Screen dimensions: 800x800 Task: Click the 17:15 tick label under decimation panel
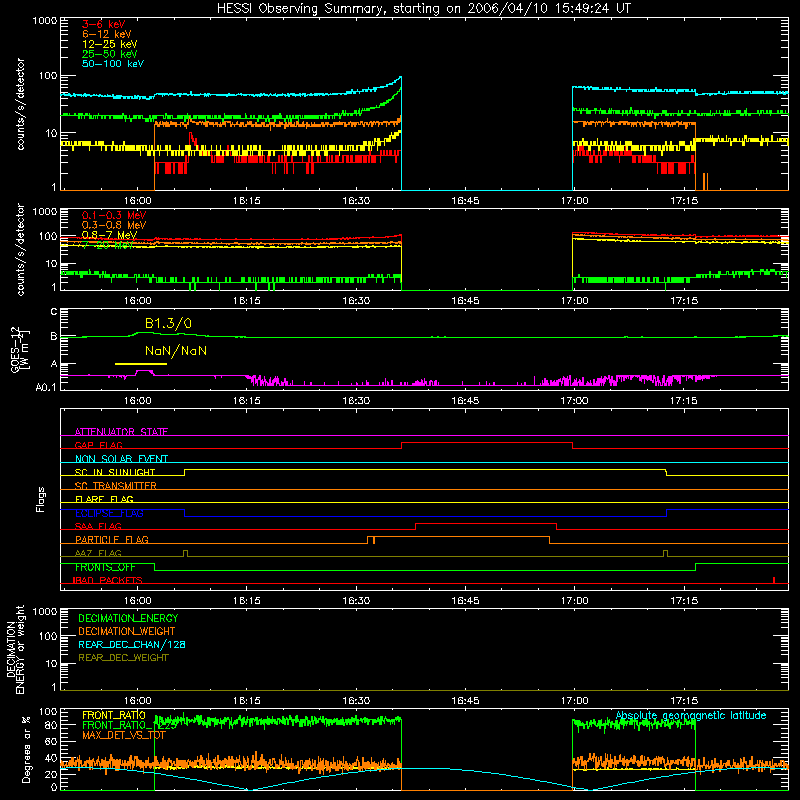pos(684,701)
